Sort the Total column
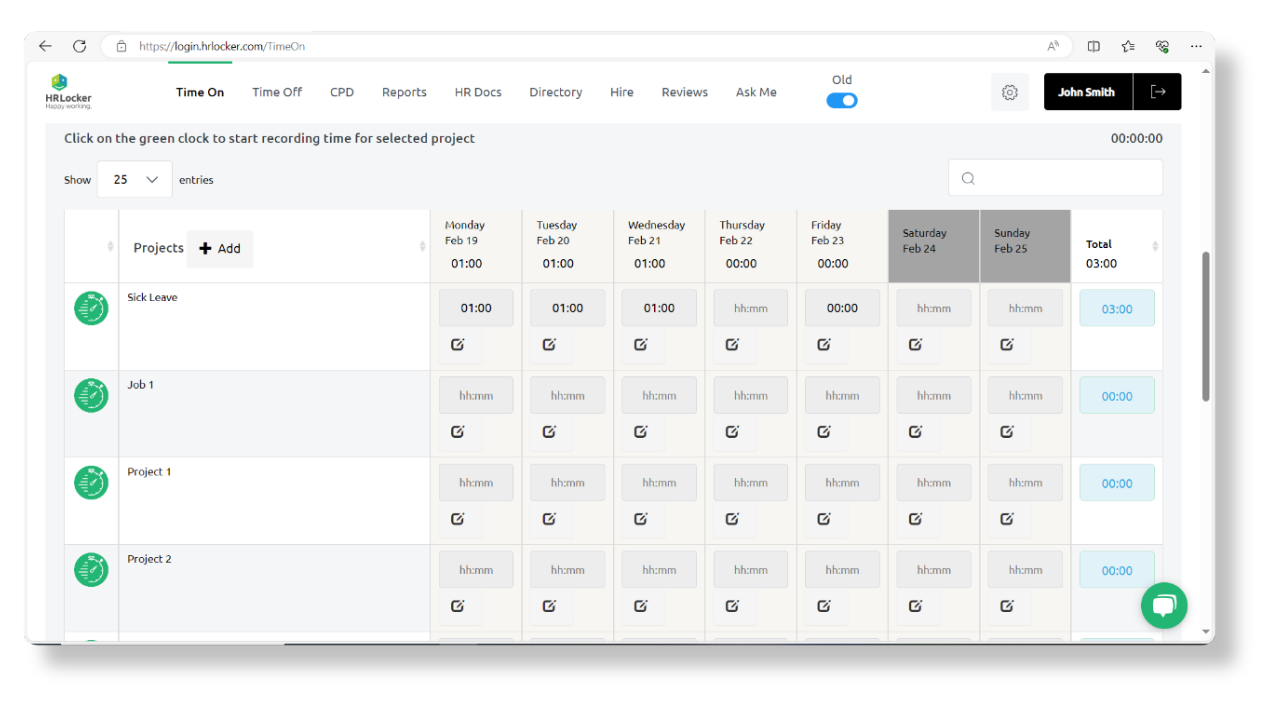1280x720 pixels. [1154, 247]
